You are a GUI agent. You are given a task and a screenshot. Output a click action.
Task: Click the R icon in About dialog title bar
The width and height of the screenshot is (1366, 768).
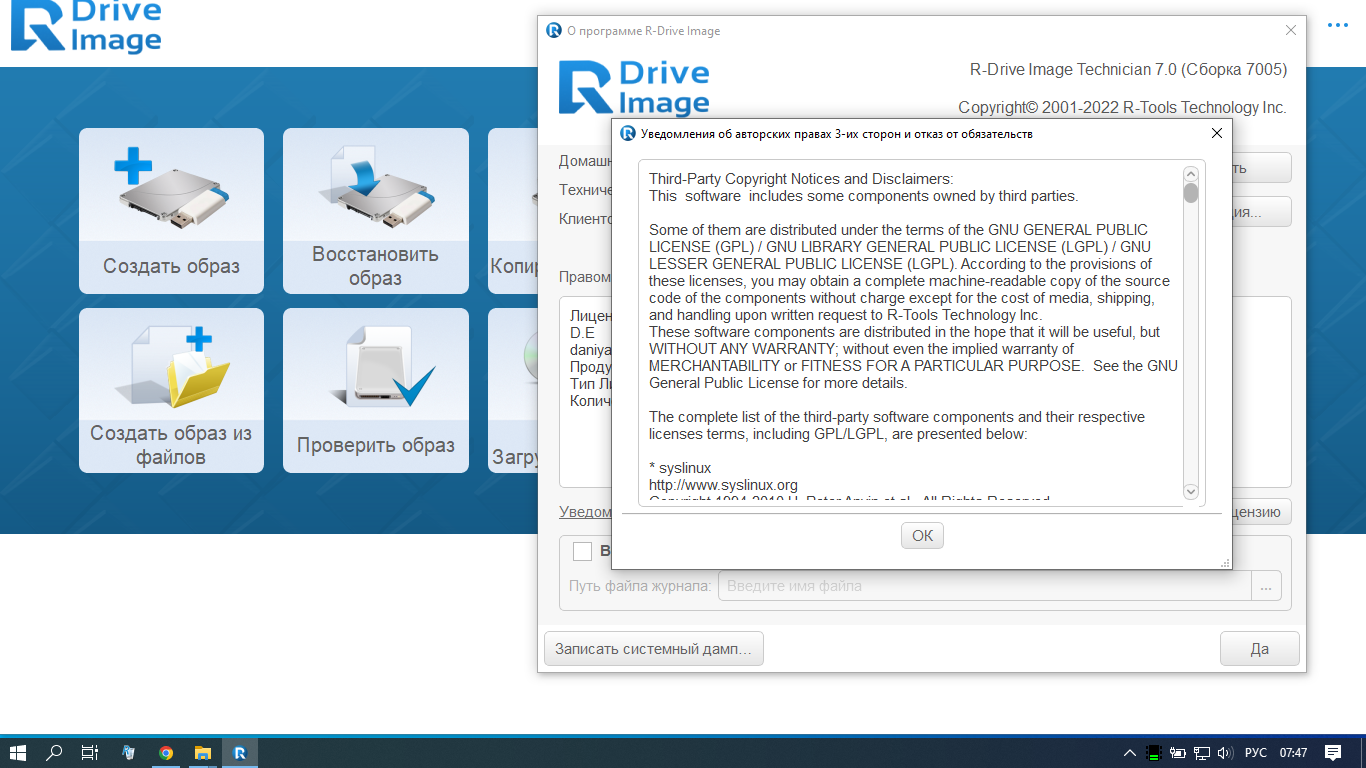pyautogui.click(x=553, y=31)
